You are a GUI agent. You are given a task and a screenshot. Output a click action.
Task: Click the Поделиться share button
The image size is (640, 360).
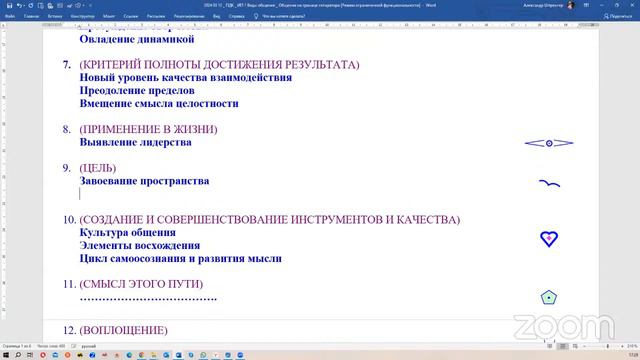pyautogui.click(x=618, y=16)
